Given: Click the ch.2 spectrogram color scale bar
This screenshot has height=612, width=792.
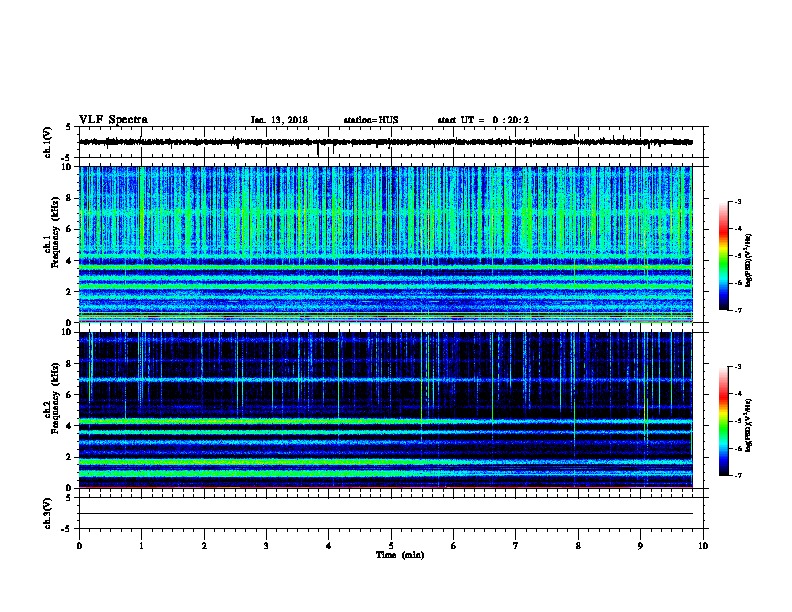Looking at the screenshot, I should [723, 421].
